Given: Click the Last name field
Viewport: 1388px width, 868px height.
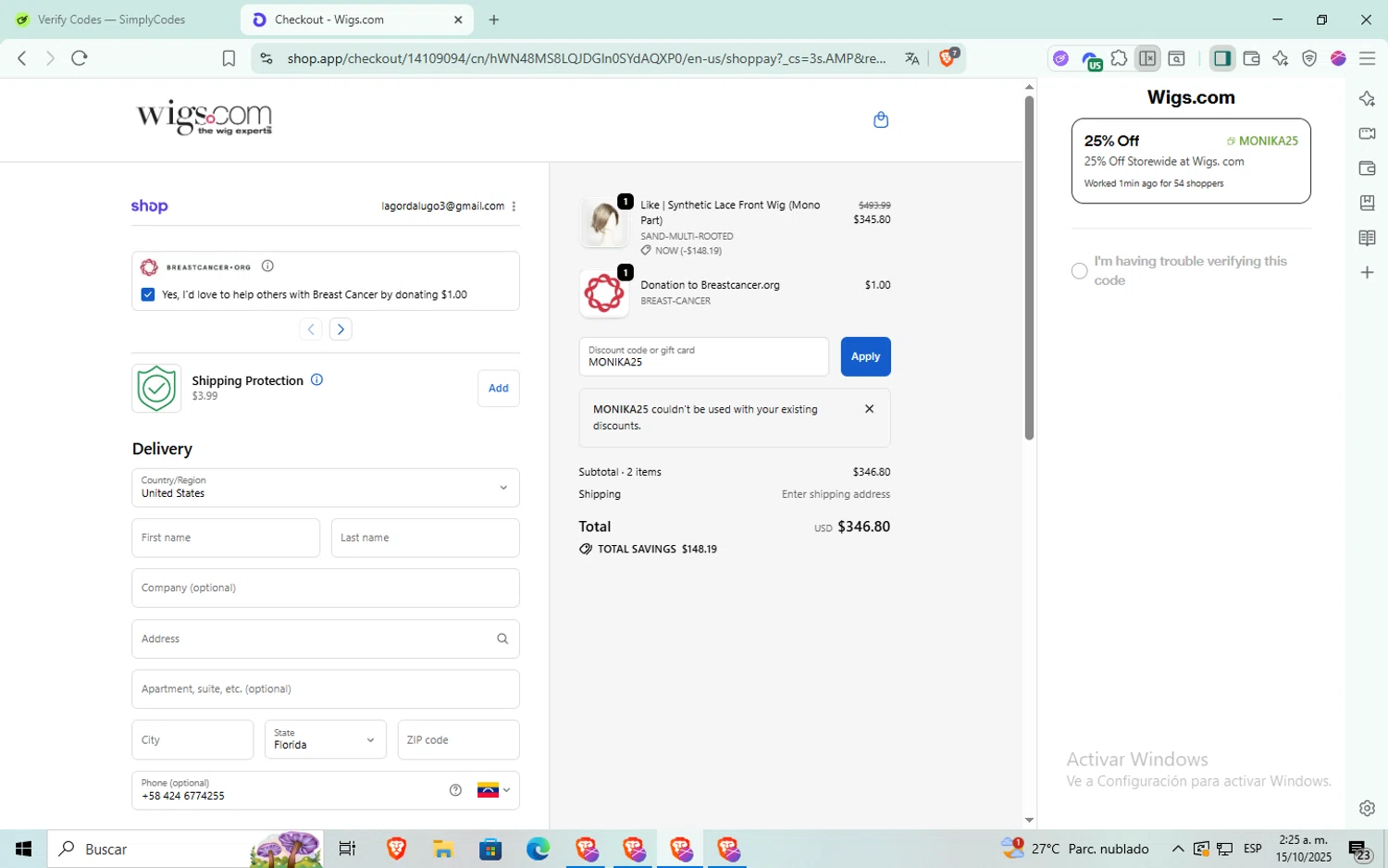Looking at the screenshot, I should coord(425,538).
